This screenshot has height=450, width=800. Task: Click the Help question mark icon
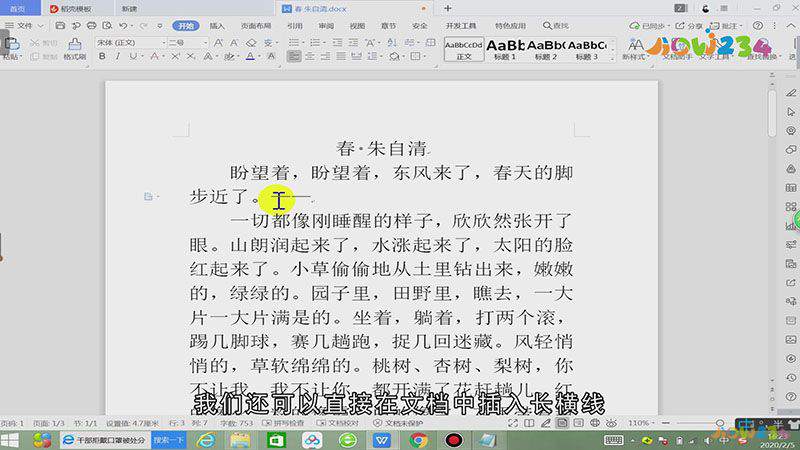pyautogui.click(x=758, y=25)
